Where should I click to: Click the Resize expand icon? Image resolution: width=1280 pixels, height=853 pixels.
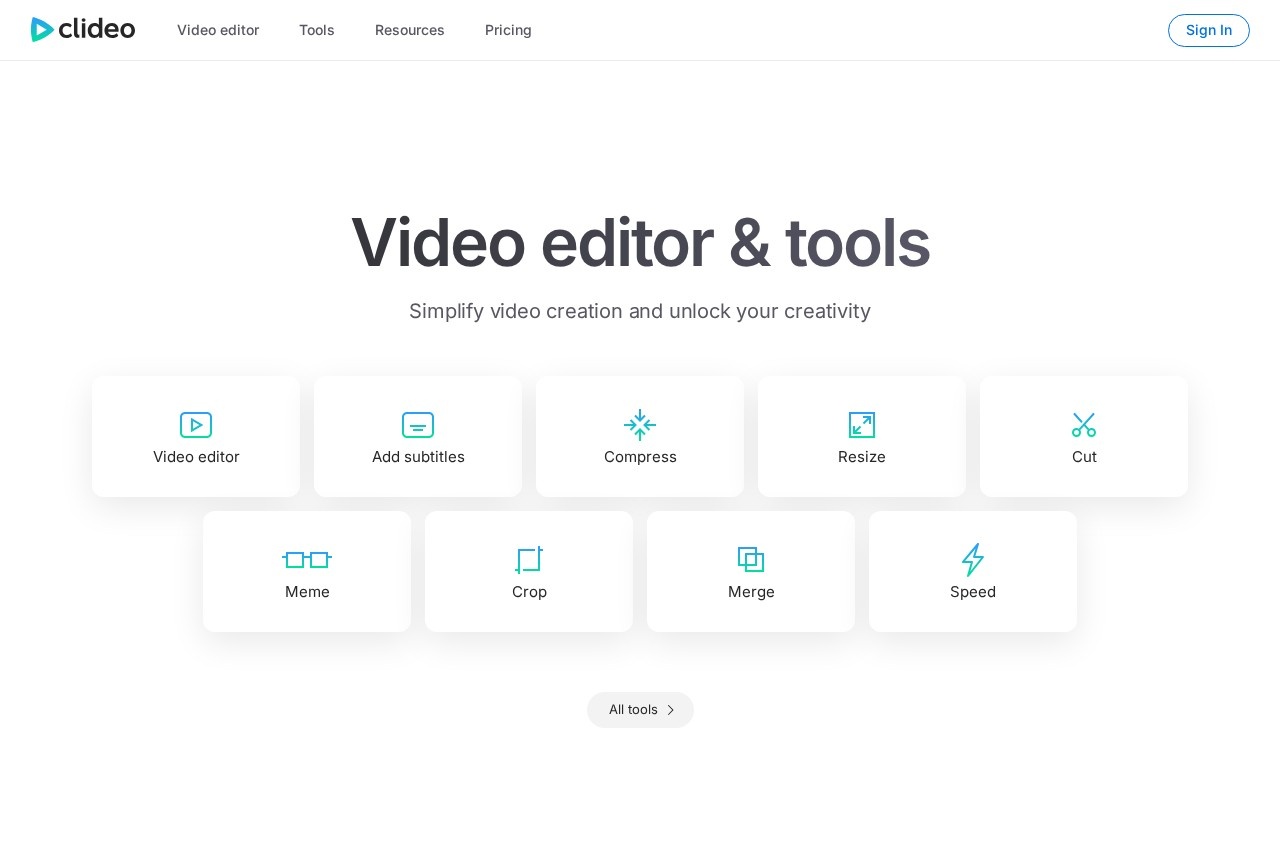[x=862, y=425]
